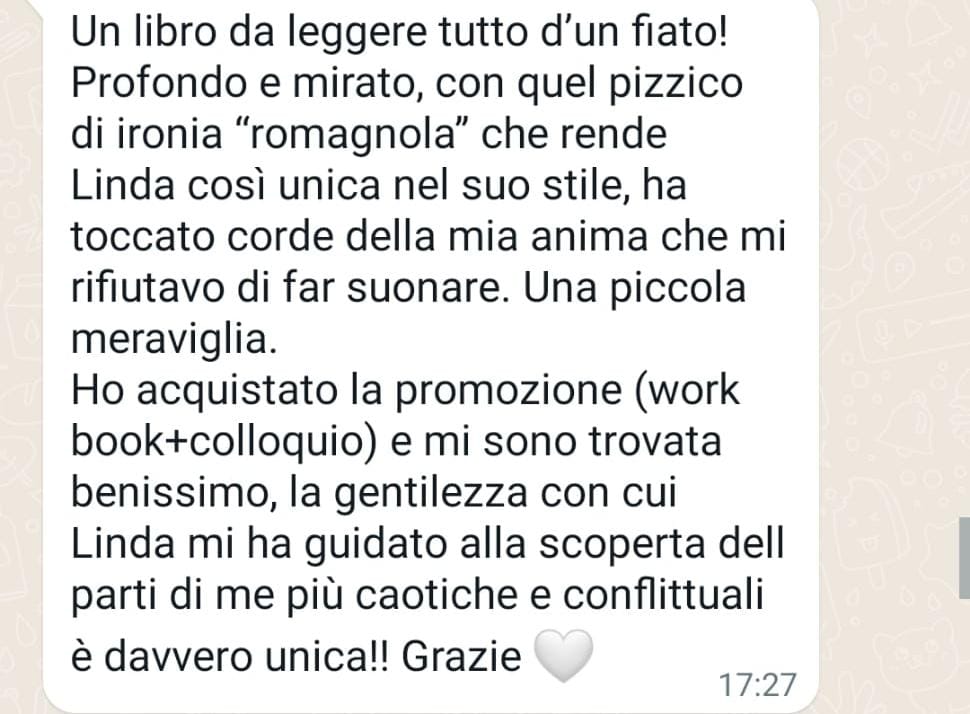Click the word 'rifiutavo' in the message
Image resolution: width=970 pixels, height=714 pixels.
coord(148,288)
